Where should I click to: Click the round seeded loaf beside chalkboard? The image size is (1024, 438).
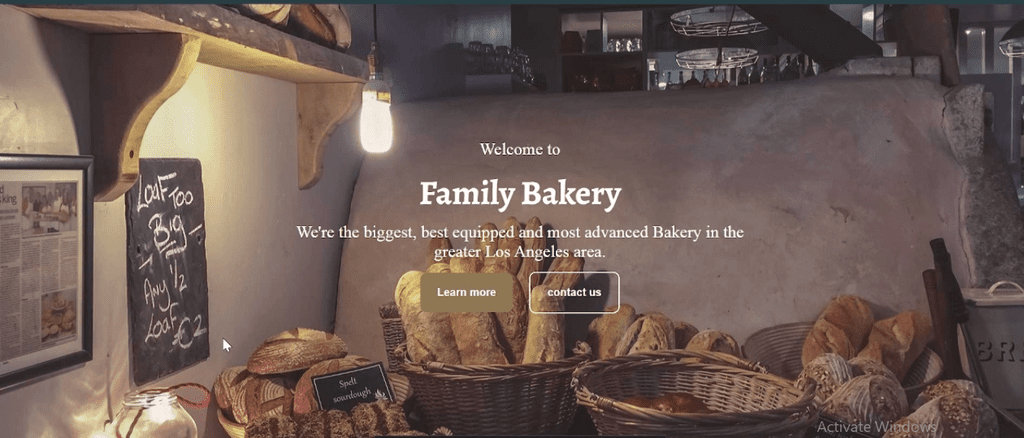[296, 351]
